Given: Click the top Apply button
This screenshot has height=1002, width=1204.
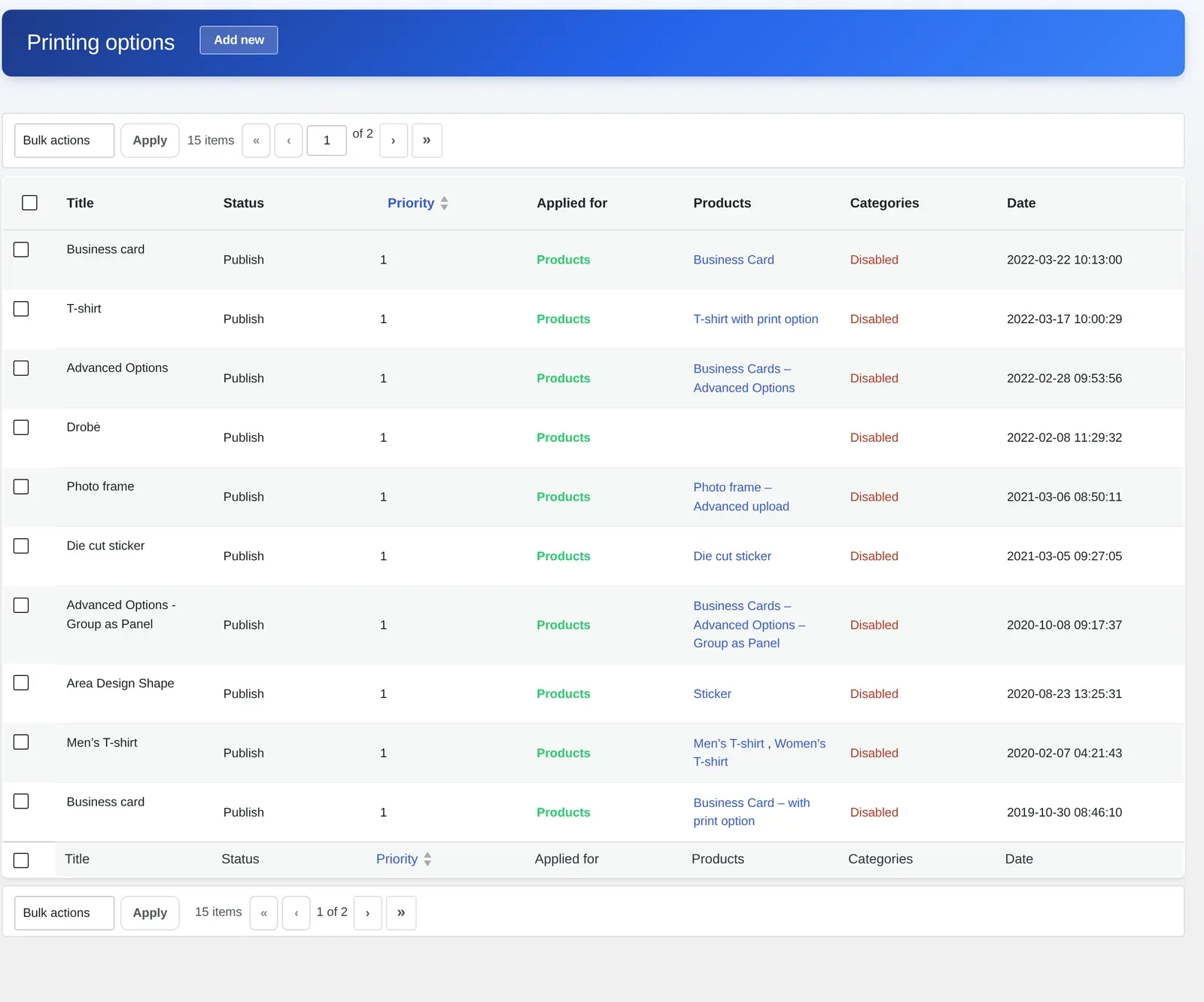Looking at the screenshot, I should pos(150,141).
